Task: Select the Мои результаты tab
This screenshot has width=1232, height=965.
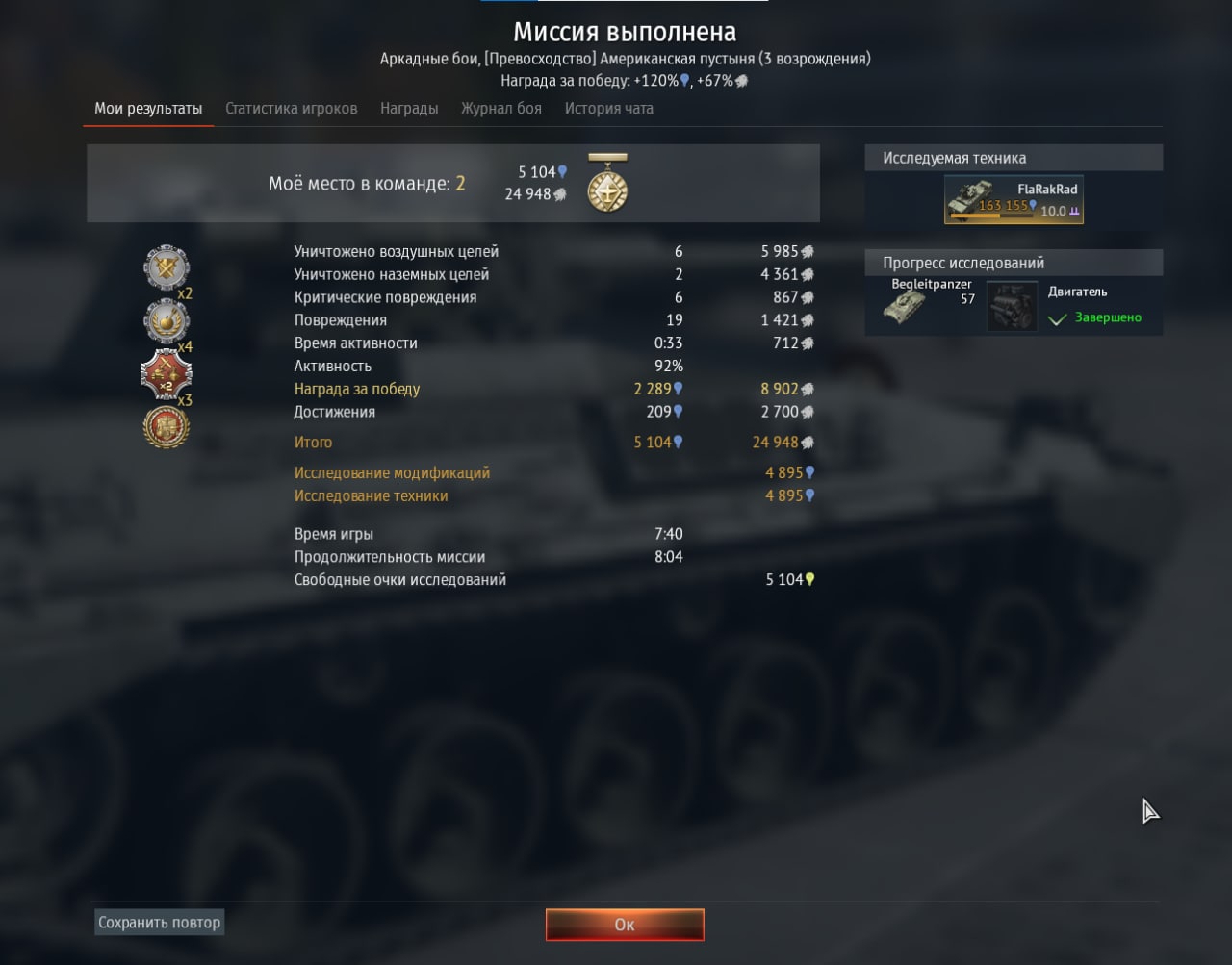Action: coord(148,109)
